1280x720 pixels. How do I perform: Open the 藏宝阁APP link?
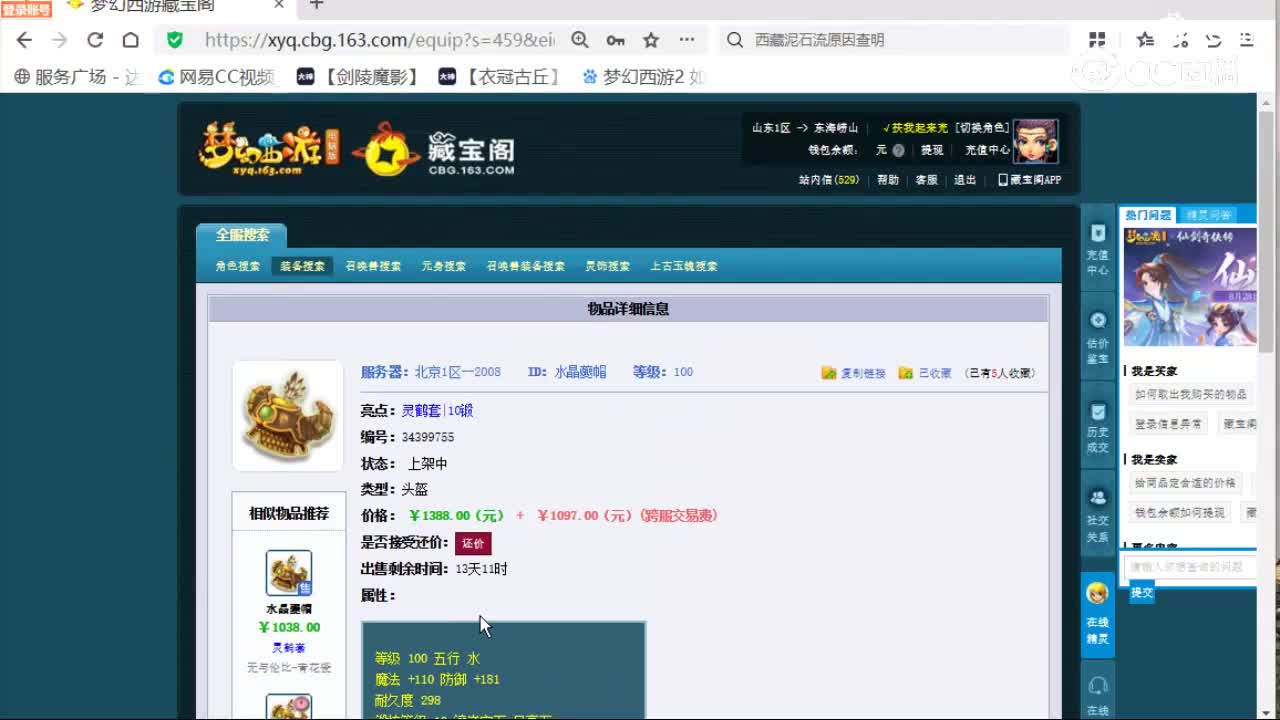[x=1029, y=180]
